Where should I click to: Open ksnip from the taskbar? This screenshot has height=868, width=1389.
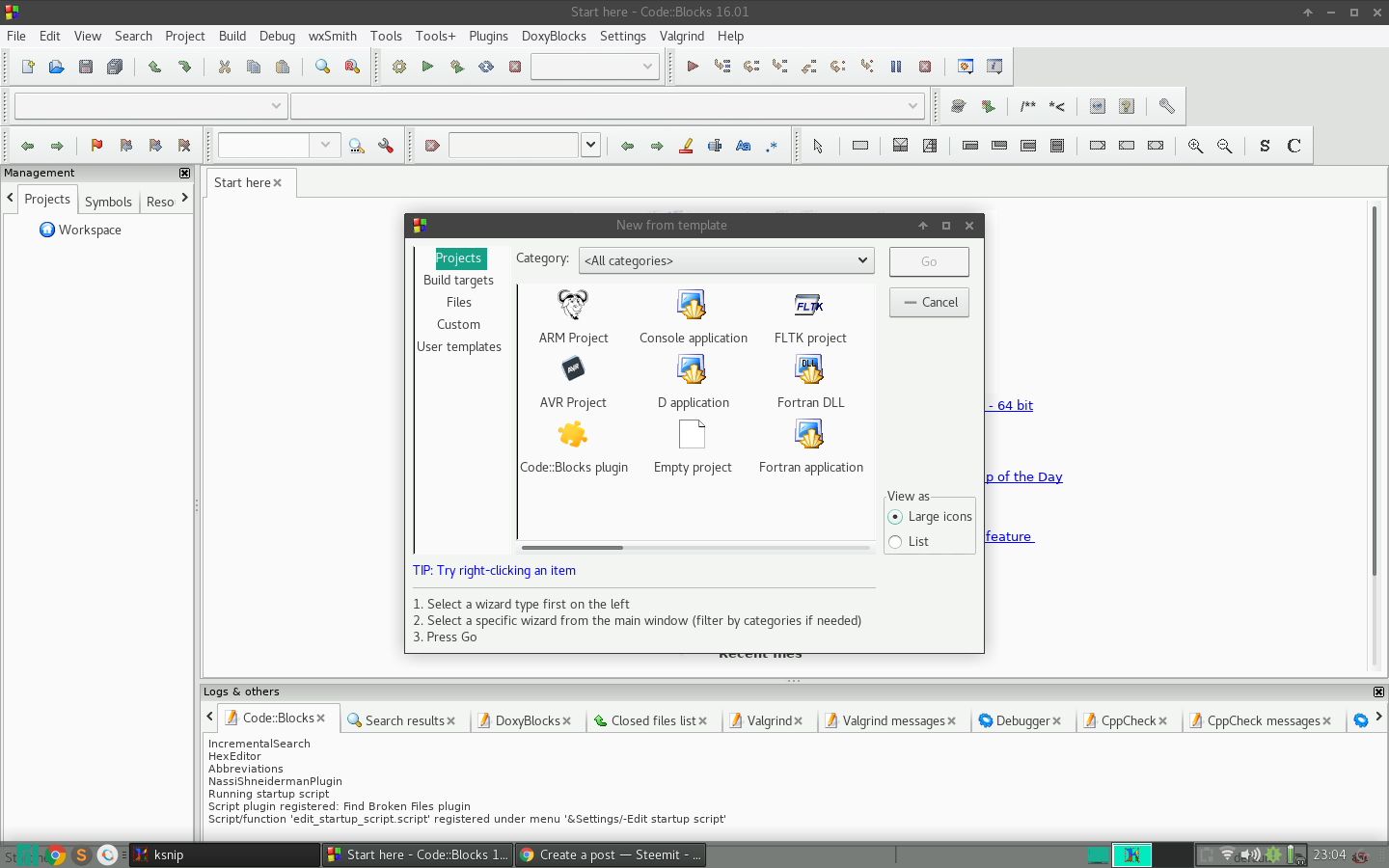[x=225, y=854]
